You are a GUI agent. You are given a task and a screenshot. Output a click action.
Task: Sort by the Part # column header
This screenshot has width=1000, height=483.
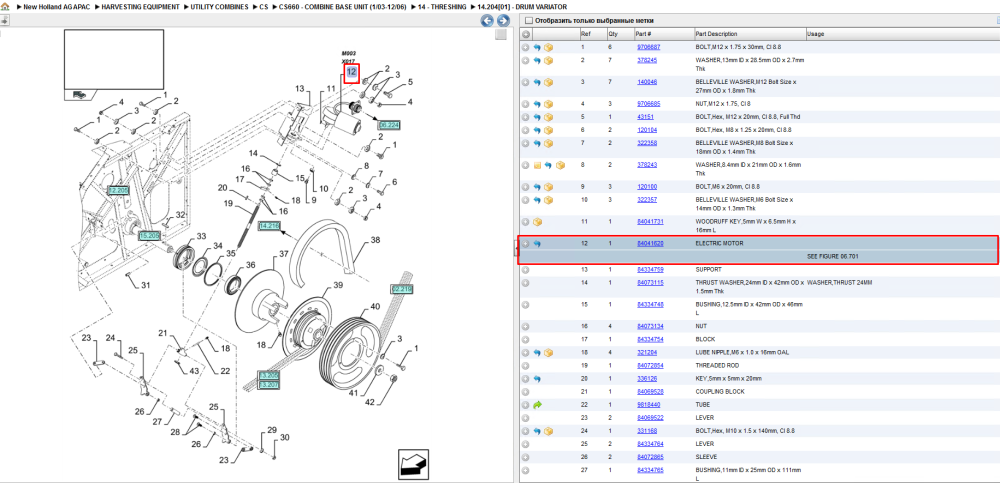click(x=643, y=34)
